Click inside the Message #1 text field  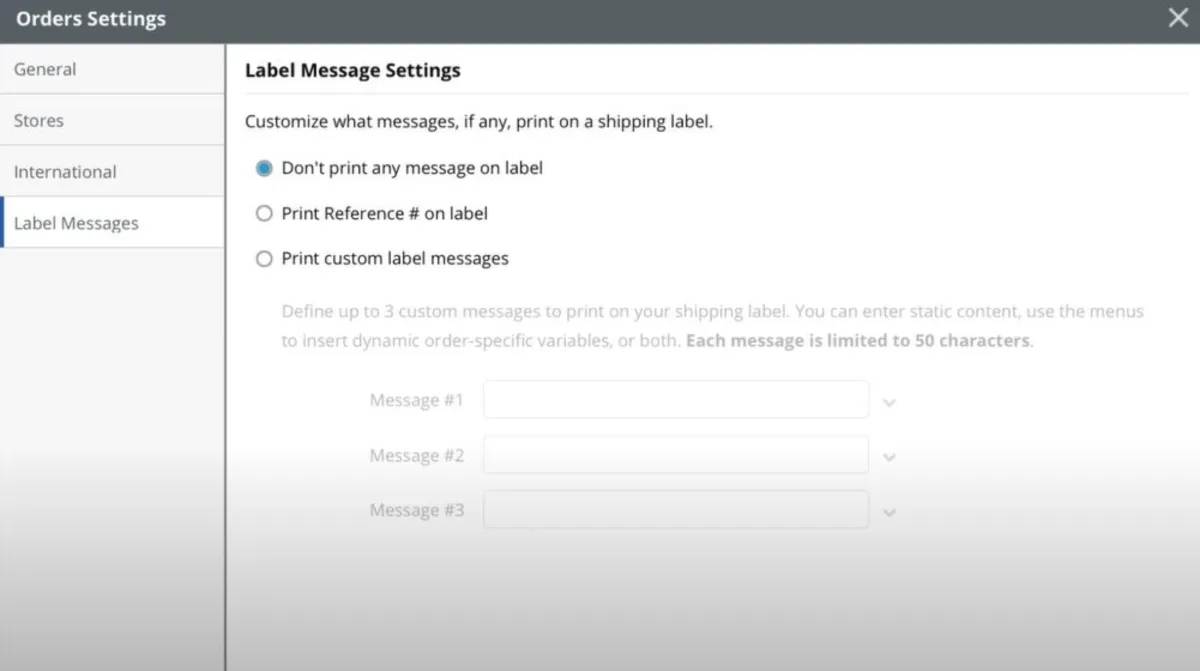tap(676, 400)
